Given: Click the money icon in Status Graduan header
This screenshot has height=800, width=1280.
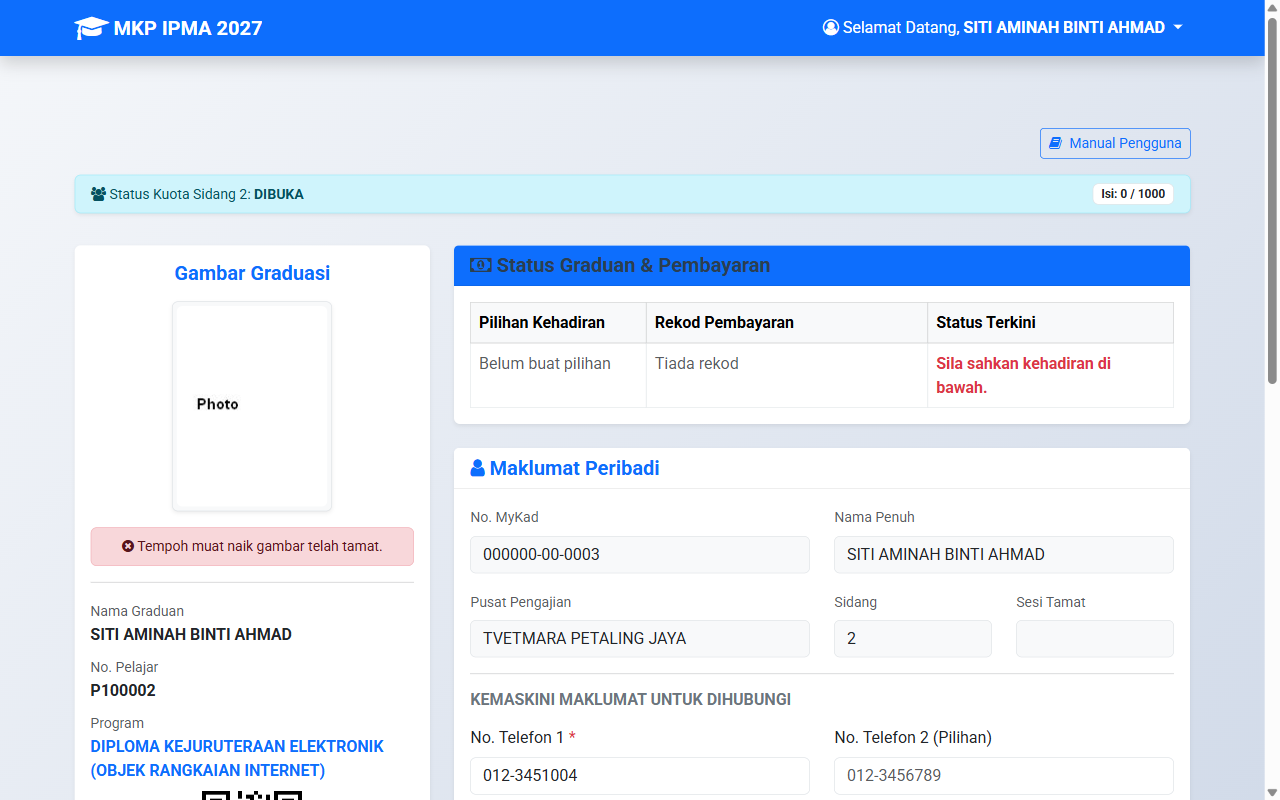Looking at the screenshot, I should tap(481, 265).
